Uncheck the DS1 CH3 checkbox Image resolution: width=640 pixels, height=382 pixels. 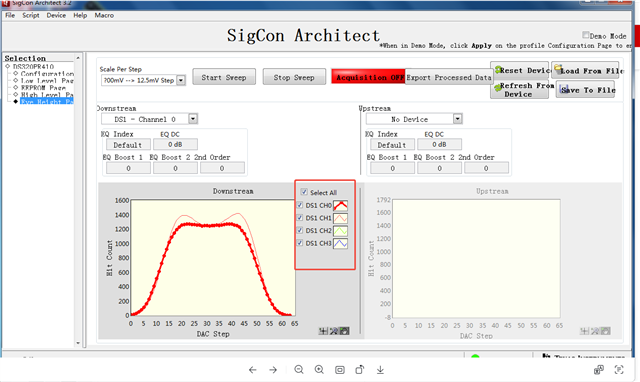coord(300,243)
